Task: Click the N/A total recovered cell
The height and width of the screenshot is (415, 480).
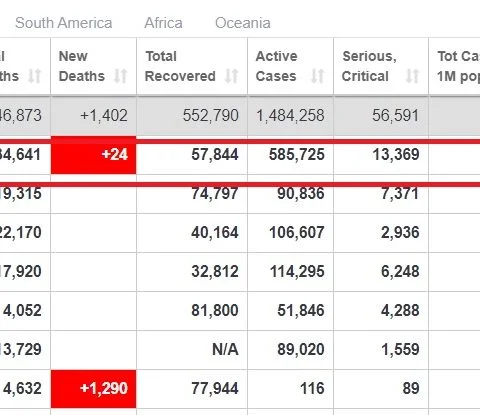Action: coord(192,350)
